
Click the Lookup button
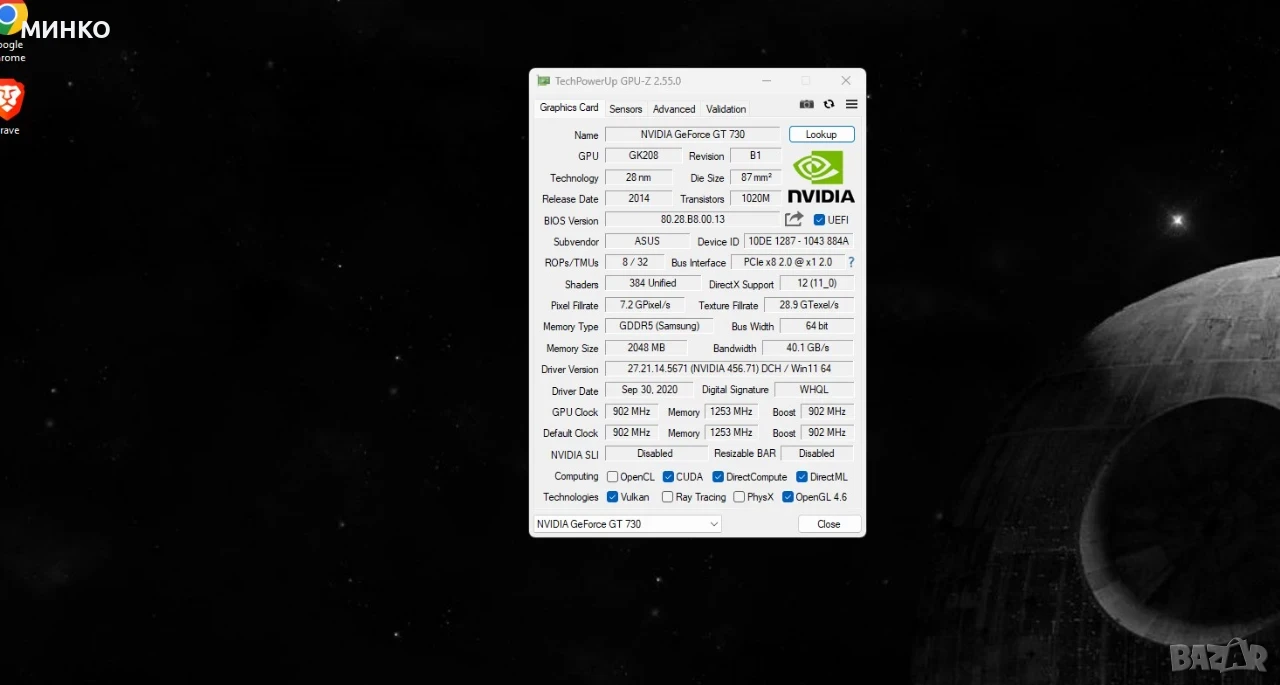(x=821, y=134)
